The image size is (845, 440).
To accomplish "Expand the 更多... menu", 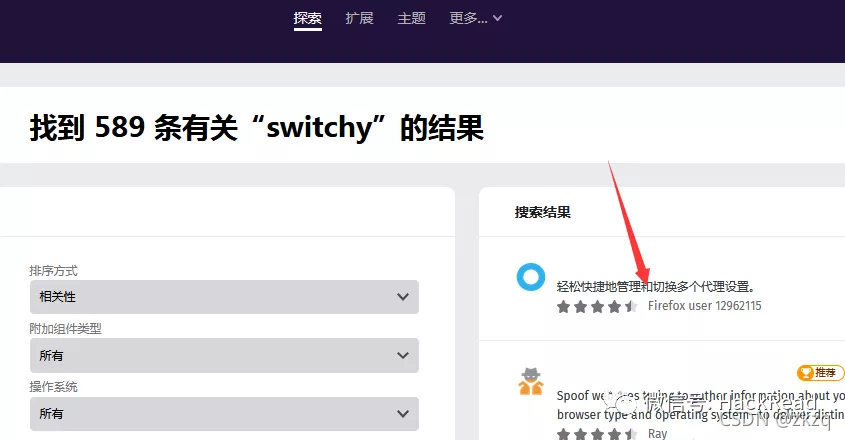I will (x=475, y=18).
